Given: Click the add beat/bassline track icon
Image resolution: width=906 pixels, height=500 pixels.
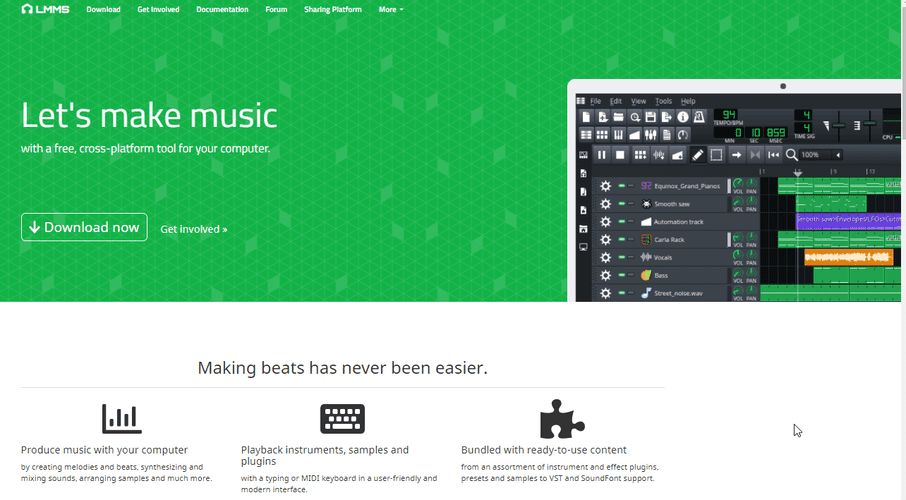Looking at the screenshot, I should [640, 154].
